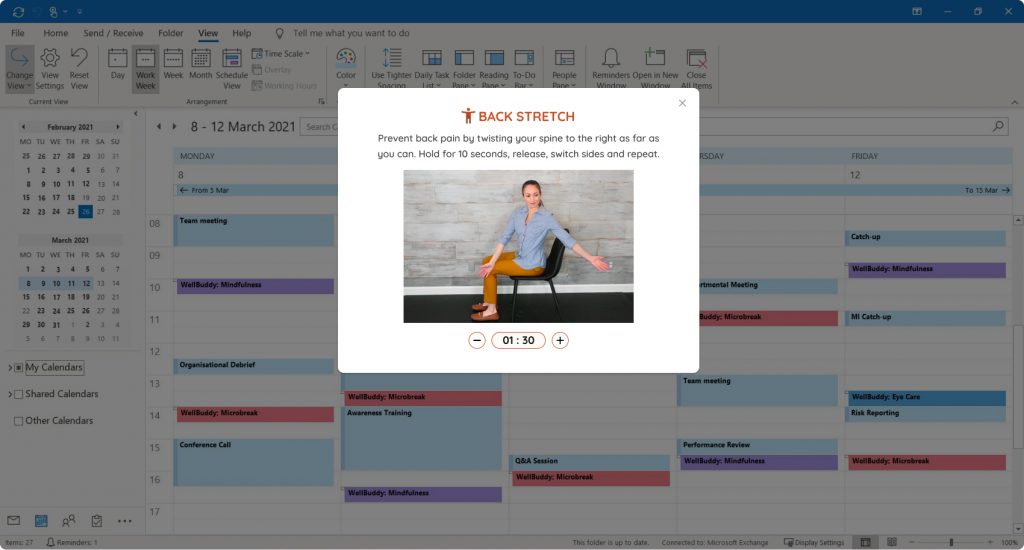Open Daily Task List dropdown

432,69
